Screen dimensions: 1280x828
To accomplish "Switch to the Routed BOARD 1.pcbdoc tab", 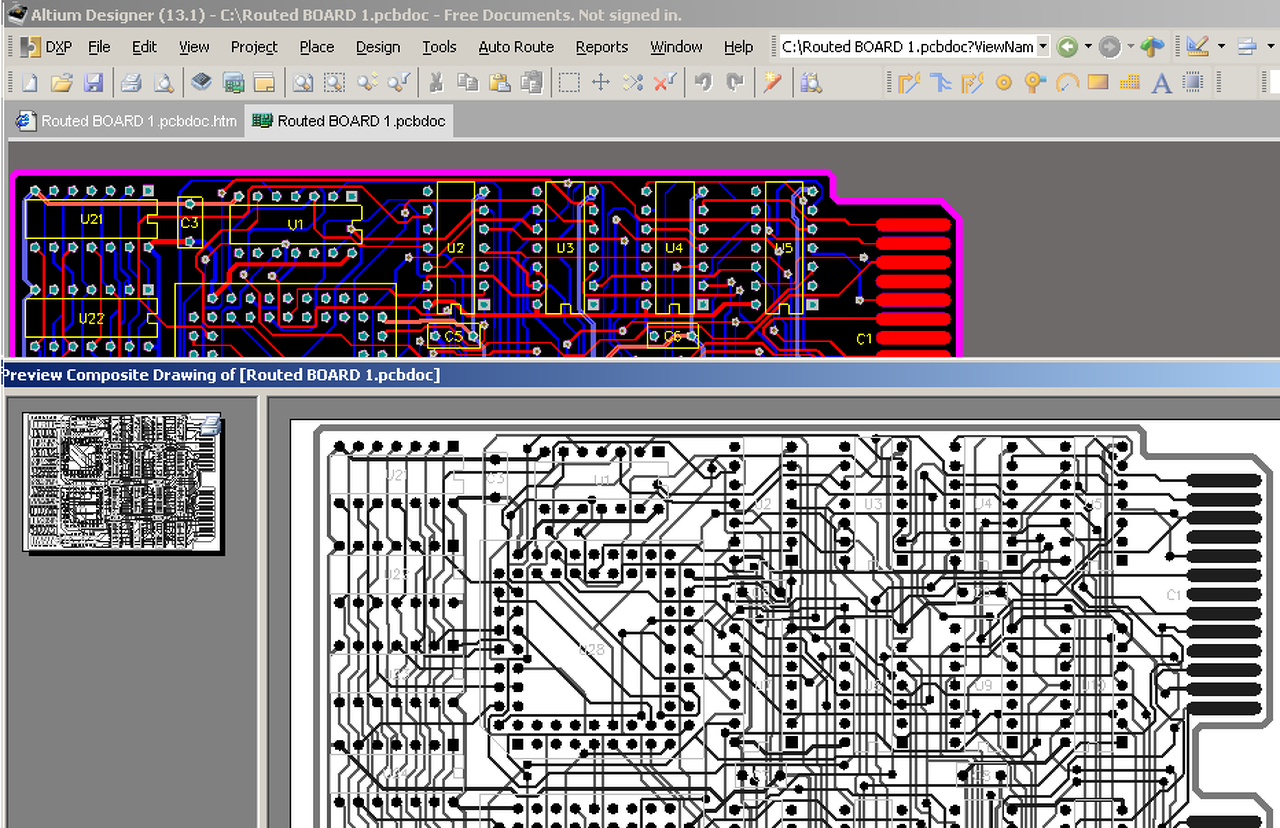I will point(350,121).
